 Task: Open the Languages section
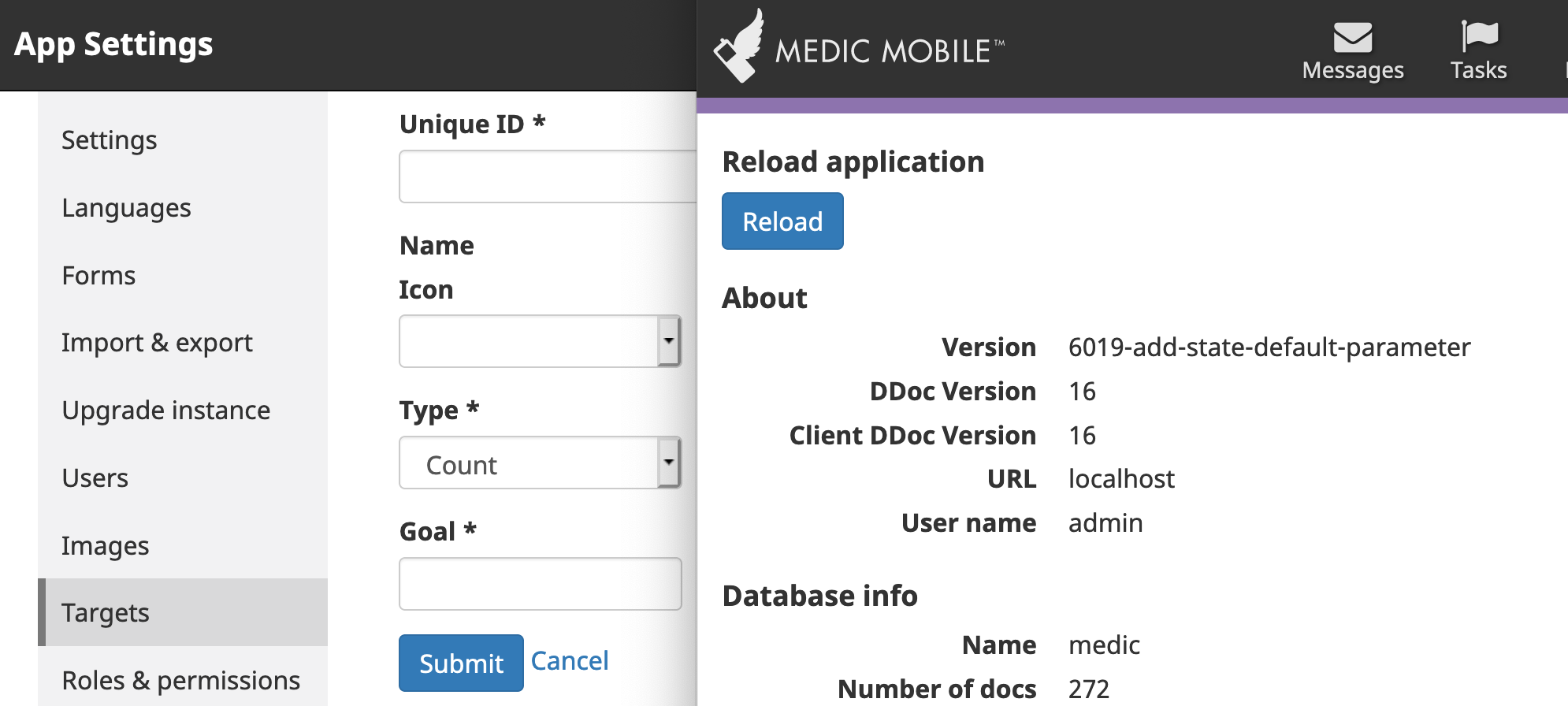tap(183, 208)
